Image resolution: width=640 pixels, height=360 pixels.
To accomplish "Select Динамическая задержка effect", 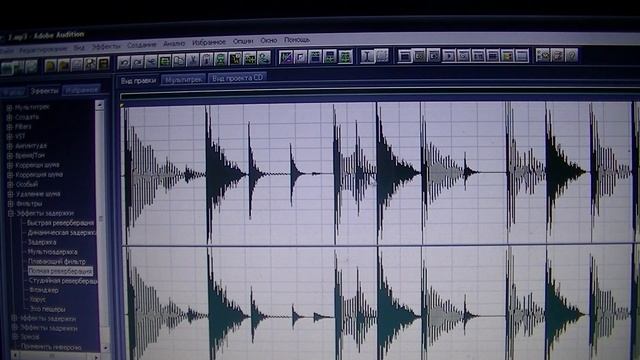I will (62, 233).
